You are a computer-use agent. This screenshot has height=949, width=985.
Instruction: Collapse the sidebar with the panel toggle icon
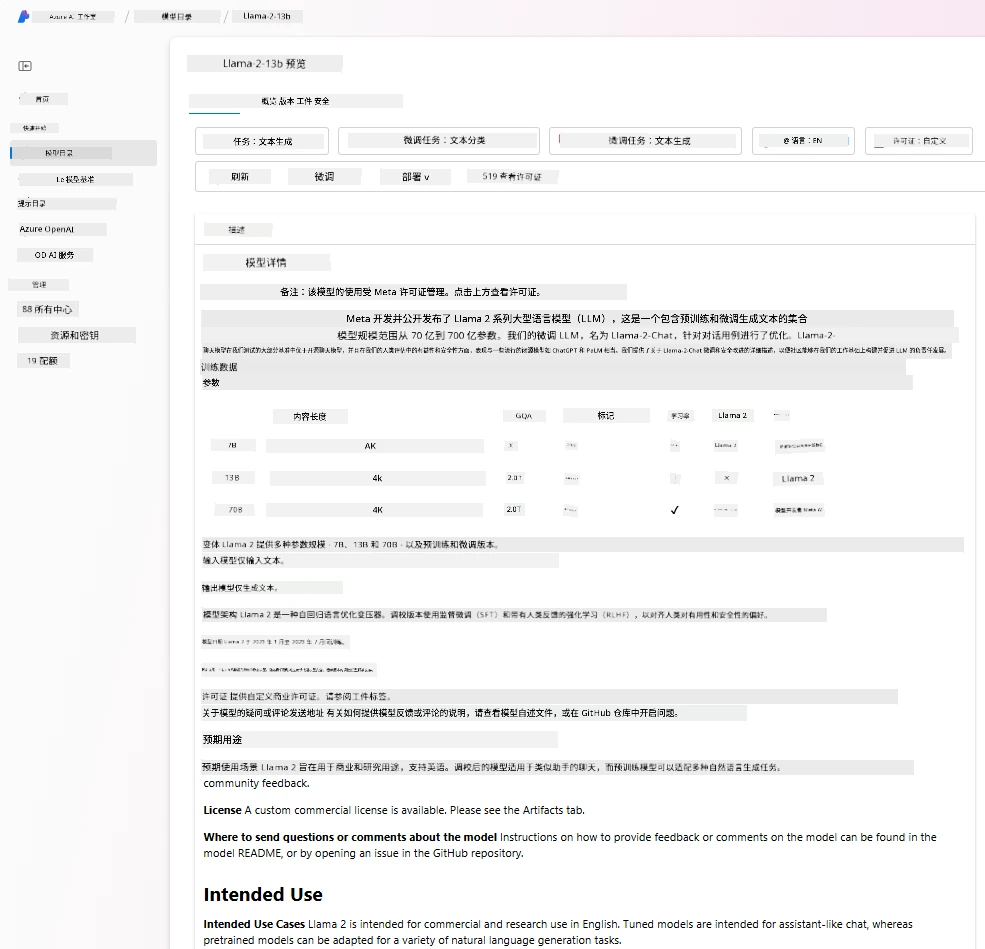pyautogui.click(x=25, y=66)
